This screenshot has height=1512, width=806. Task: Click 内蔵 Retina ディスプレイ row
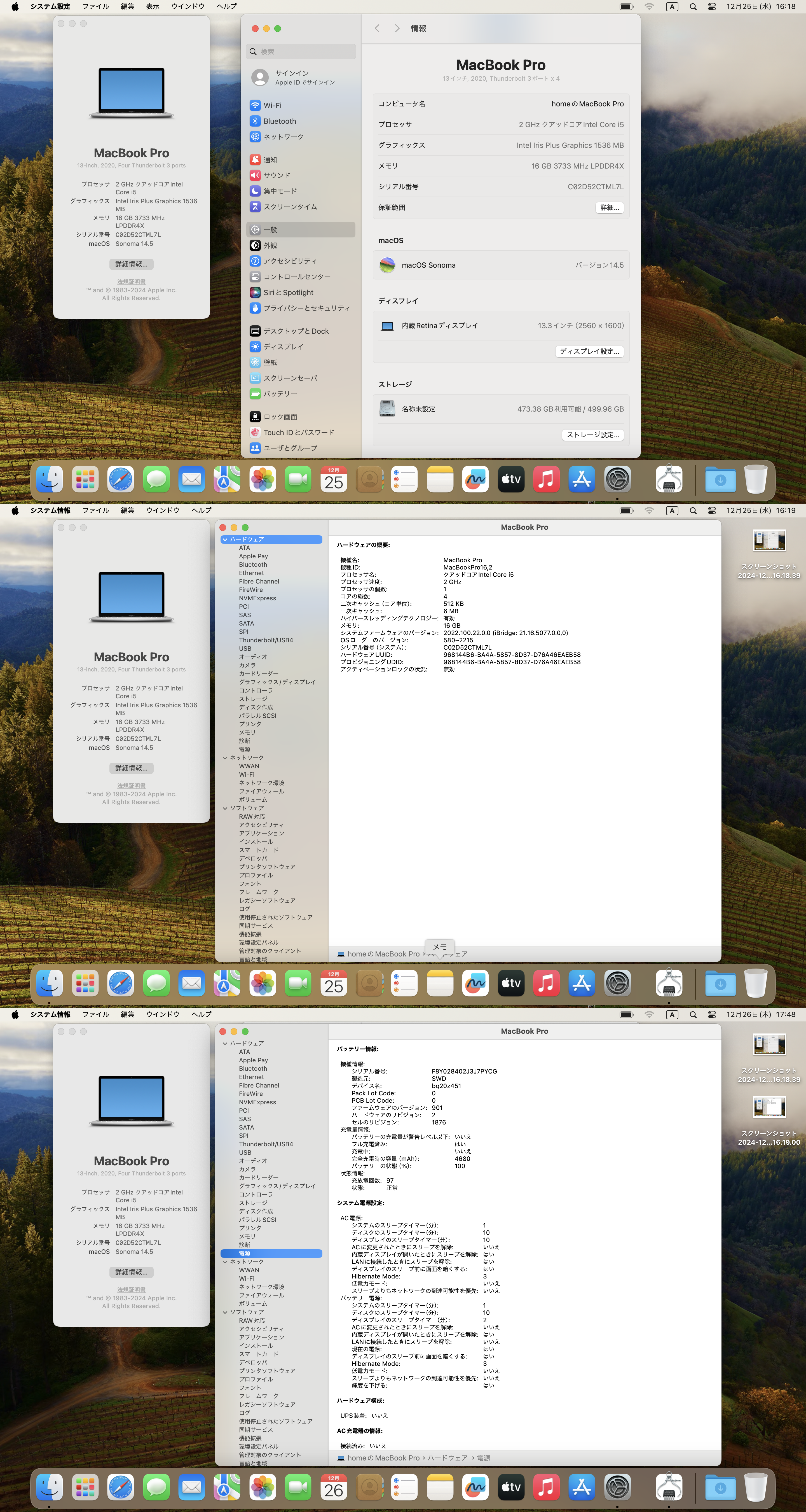[501, 326]
